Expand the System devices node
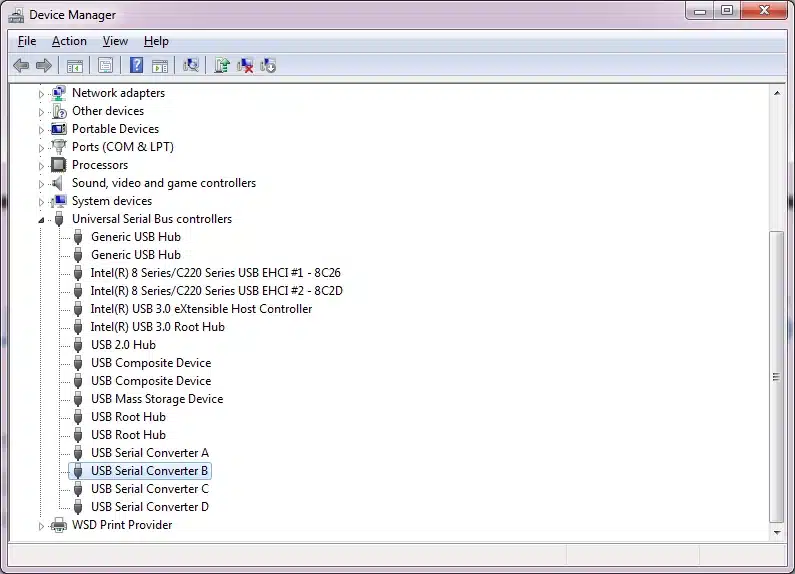 pos(41,202)
